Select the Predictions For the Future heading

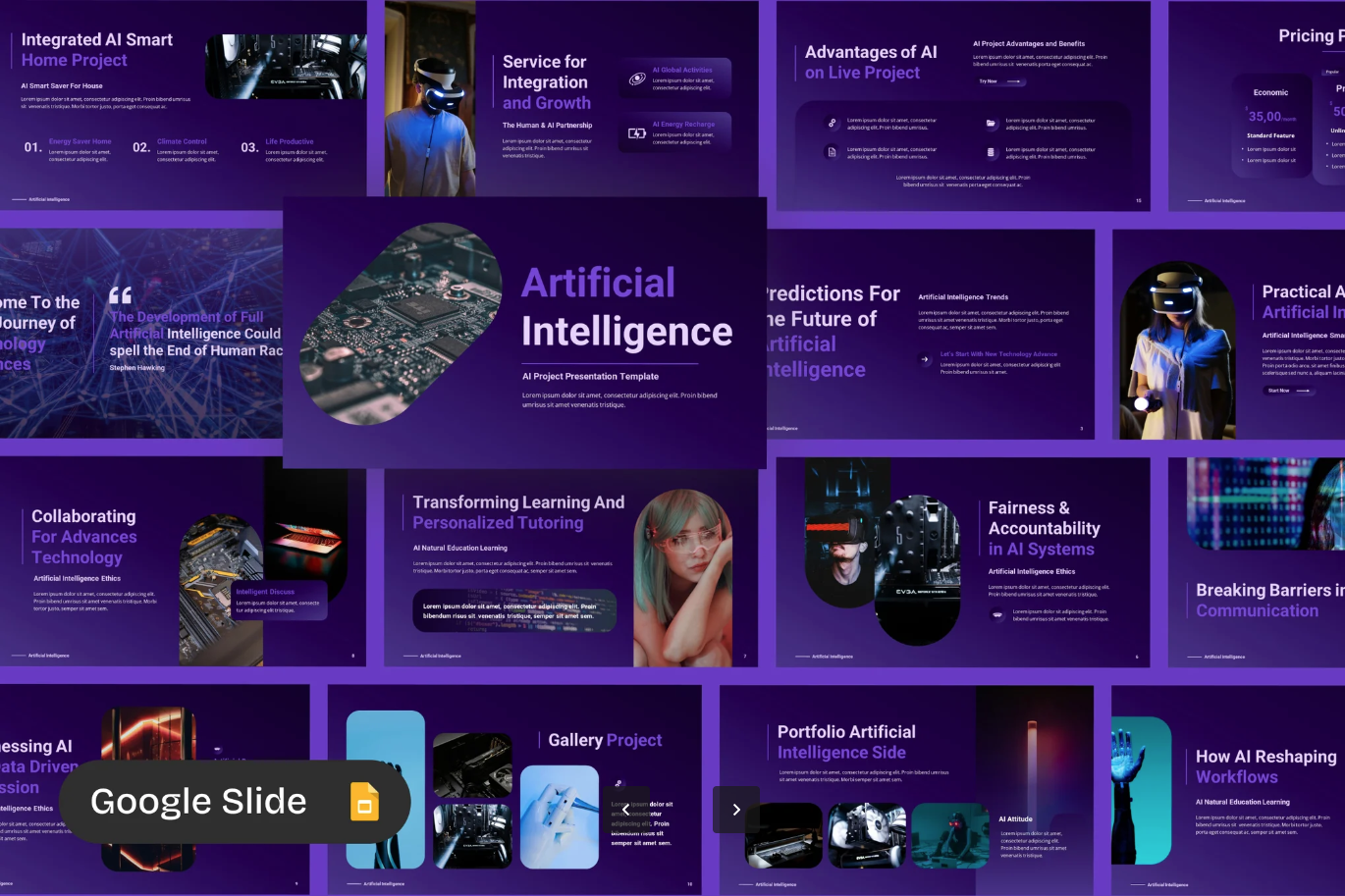coord(832,332)
